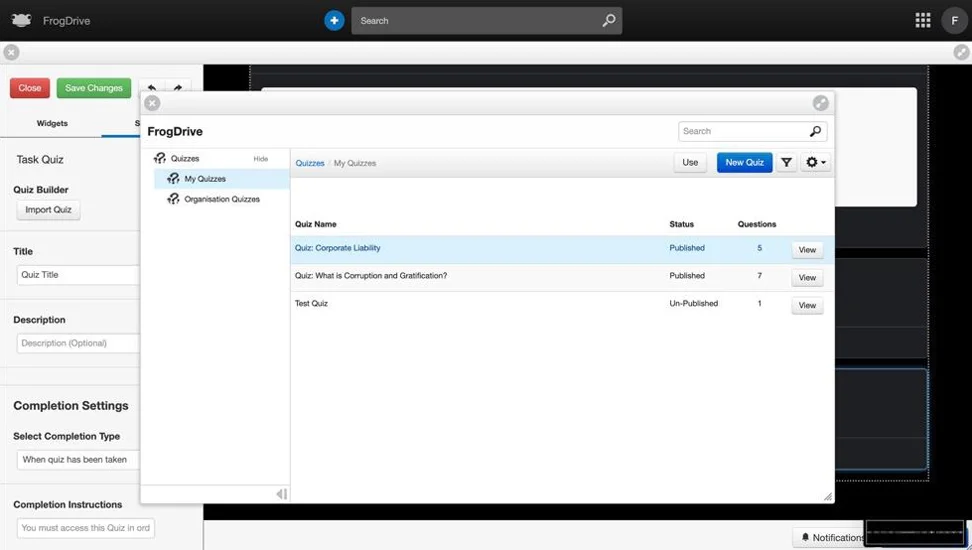
Task: Click the Quizzes breadcrumb link
Action: [x=310, y=163]
